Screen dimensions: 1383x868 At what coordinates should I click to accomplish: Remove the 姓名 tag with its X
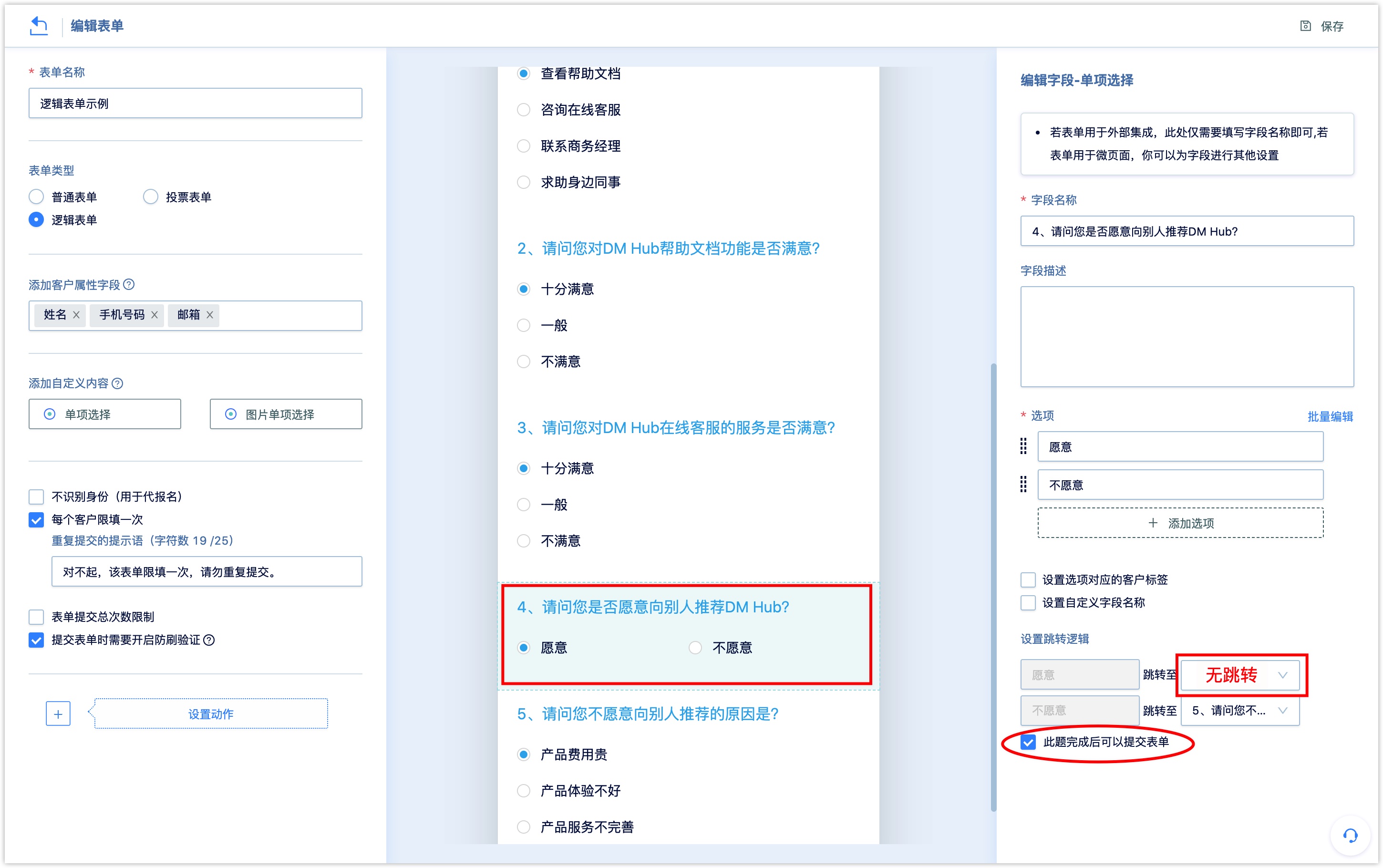pos(76,315)
